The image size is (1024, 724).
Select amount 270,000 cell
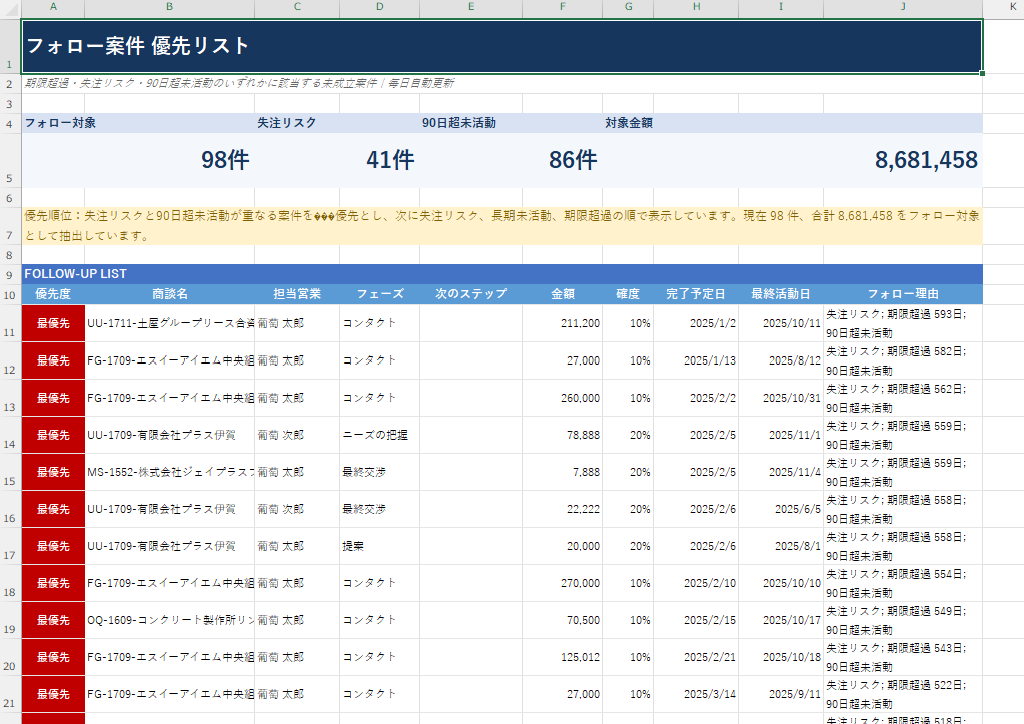click(562, 583)
